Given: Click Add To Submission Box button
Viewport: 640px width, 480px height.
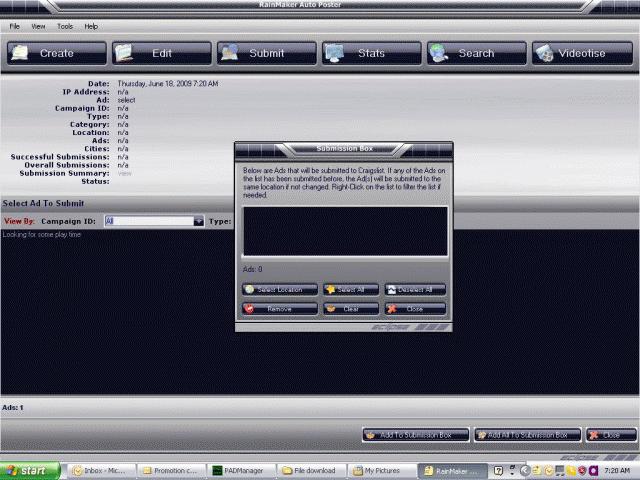Looking at the screenshot, I should tap(415, 435).
